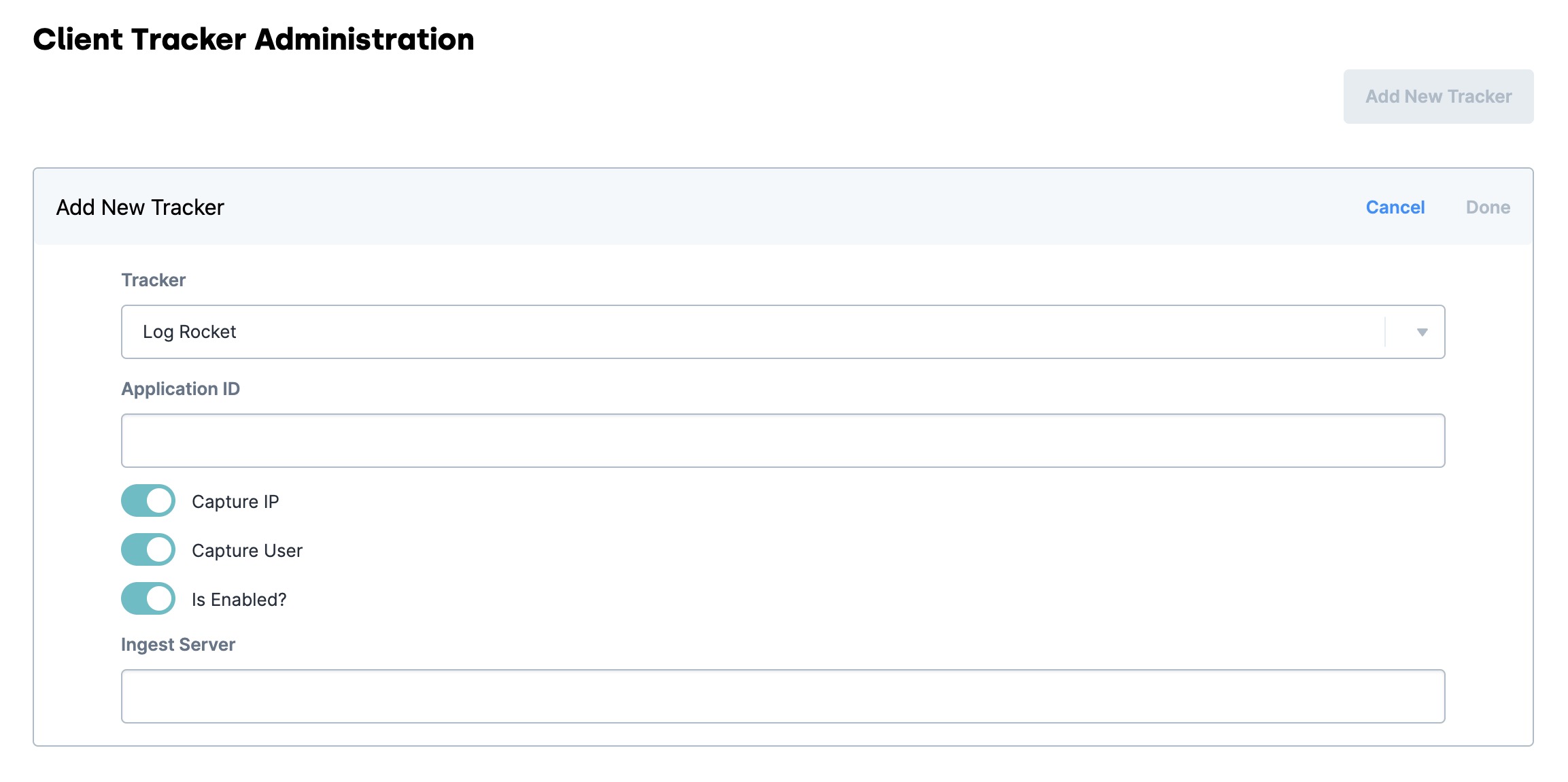Screen dimensions: 1568x782
Task: Click the gray Add New Tracker button
Action: click(1438, 97)
